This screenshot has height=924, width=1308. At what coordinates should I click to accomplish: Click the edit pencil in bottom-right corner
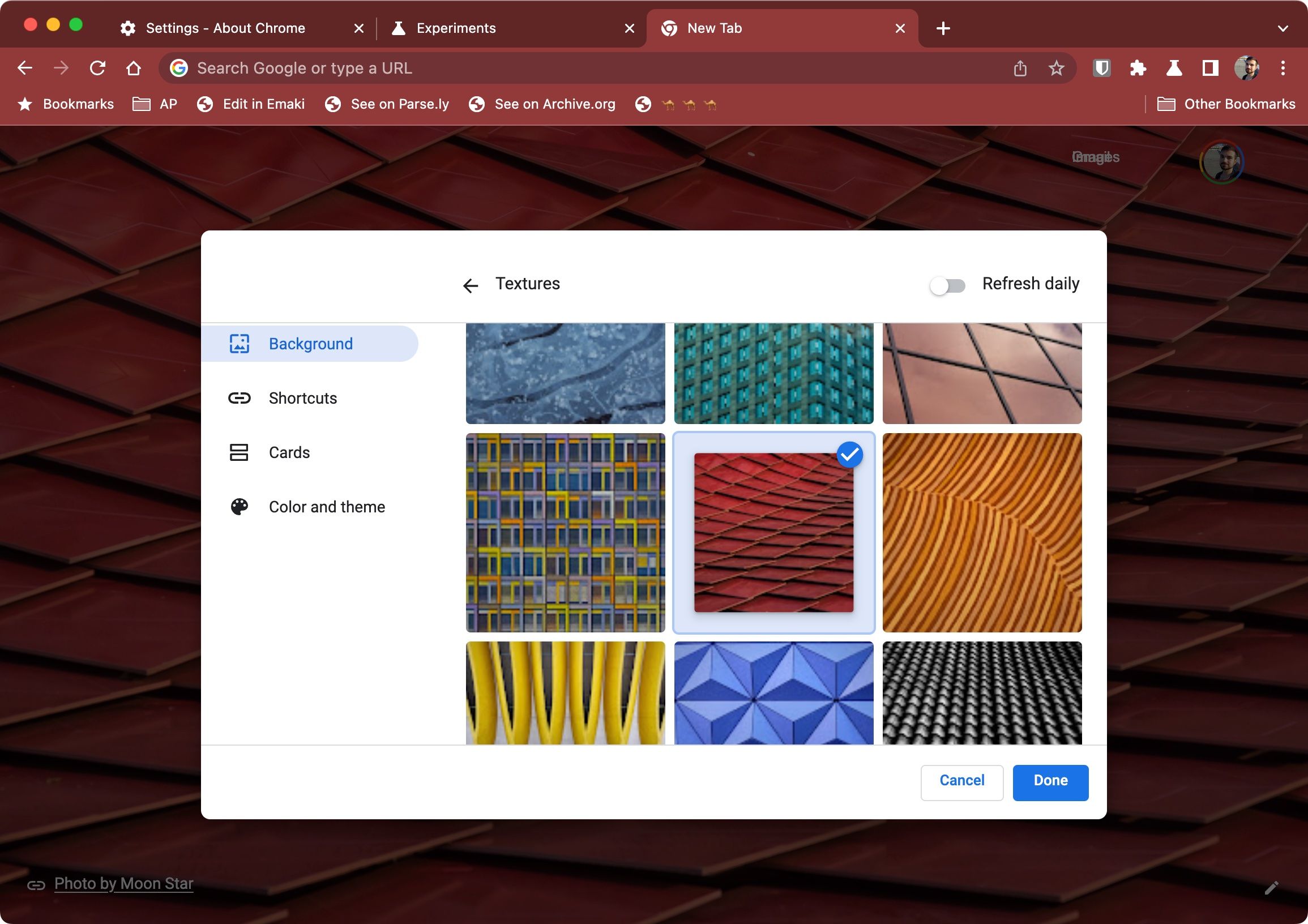pos(1272,887)
